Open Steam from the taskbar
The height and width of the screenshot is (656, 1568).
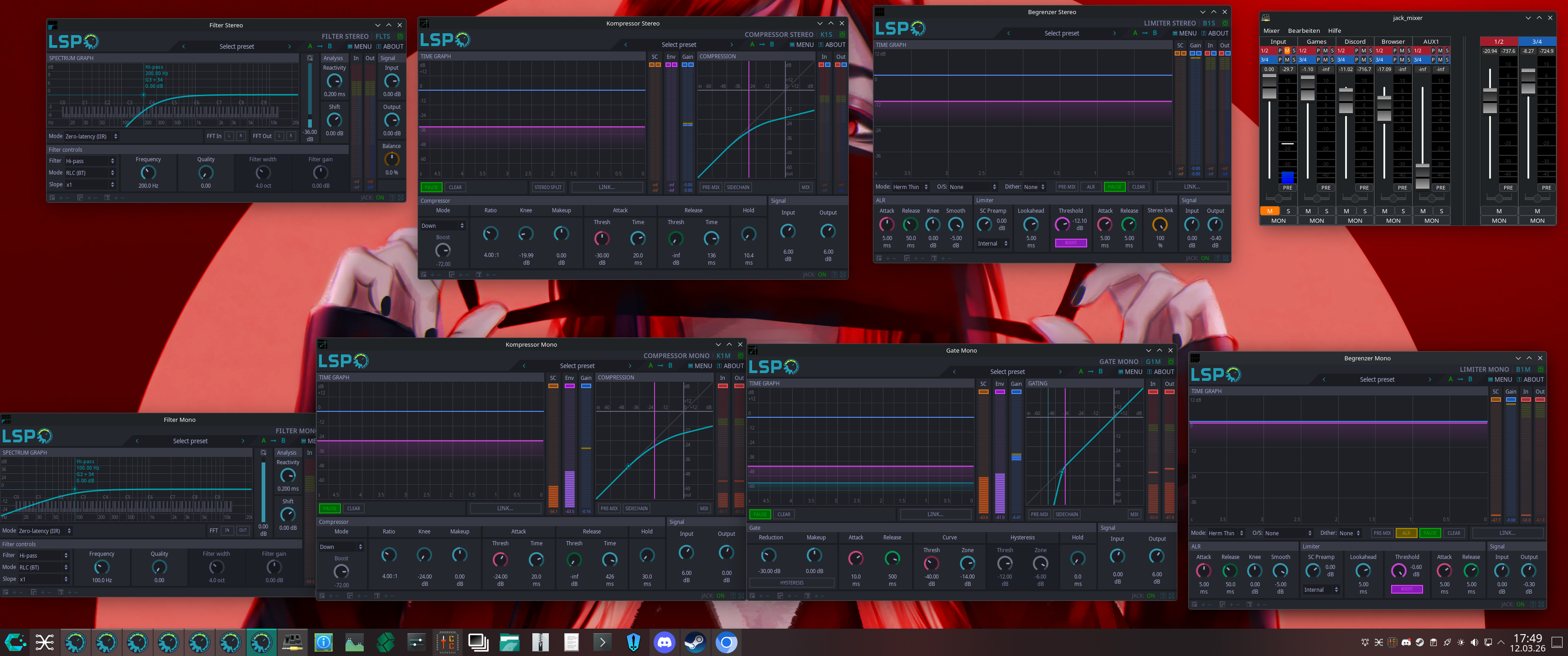(x=695, y=642)
